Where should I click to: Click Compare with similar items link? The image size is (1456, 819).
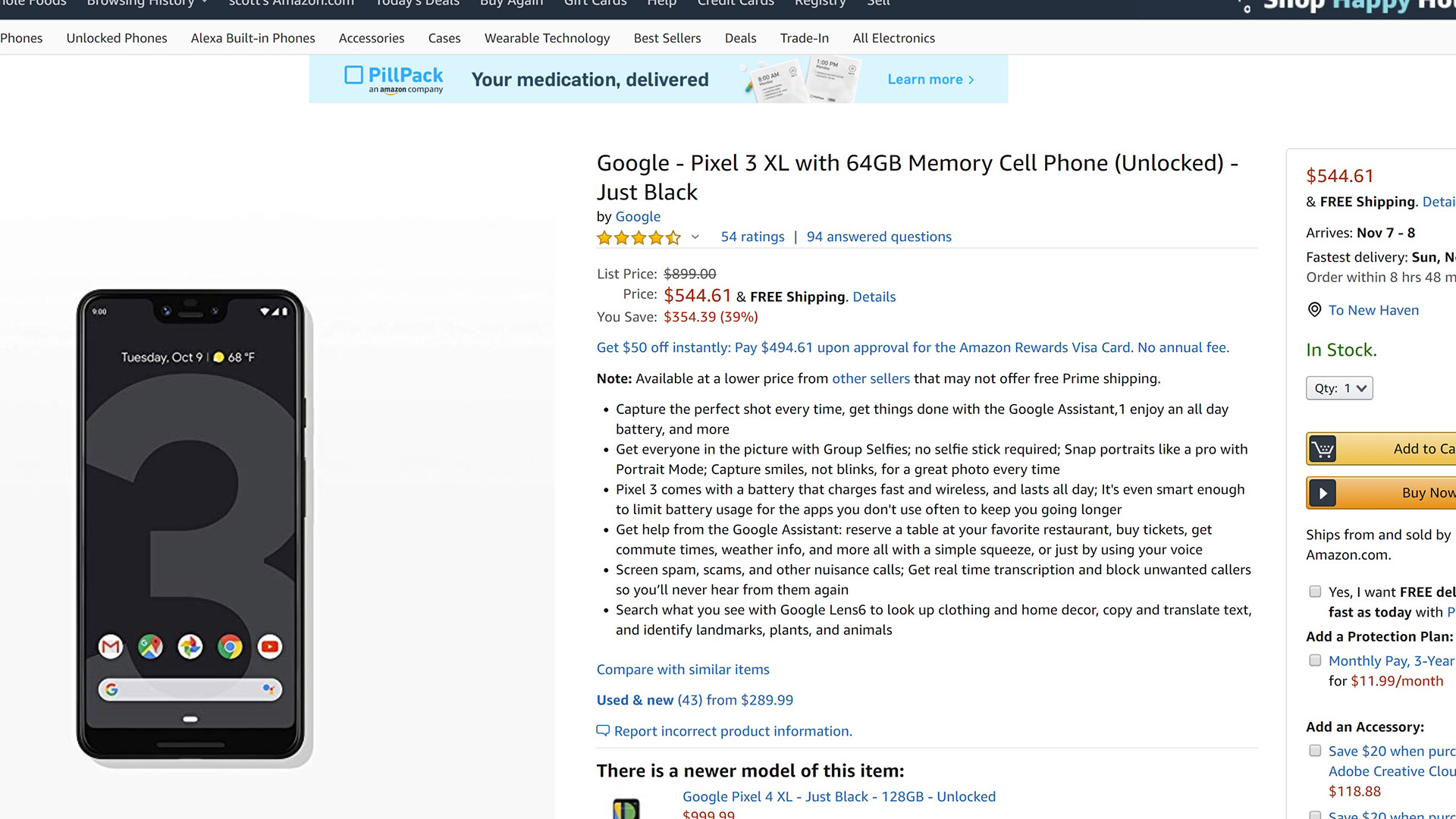point(682,670)
